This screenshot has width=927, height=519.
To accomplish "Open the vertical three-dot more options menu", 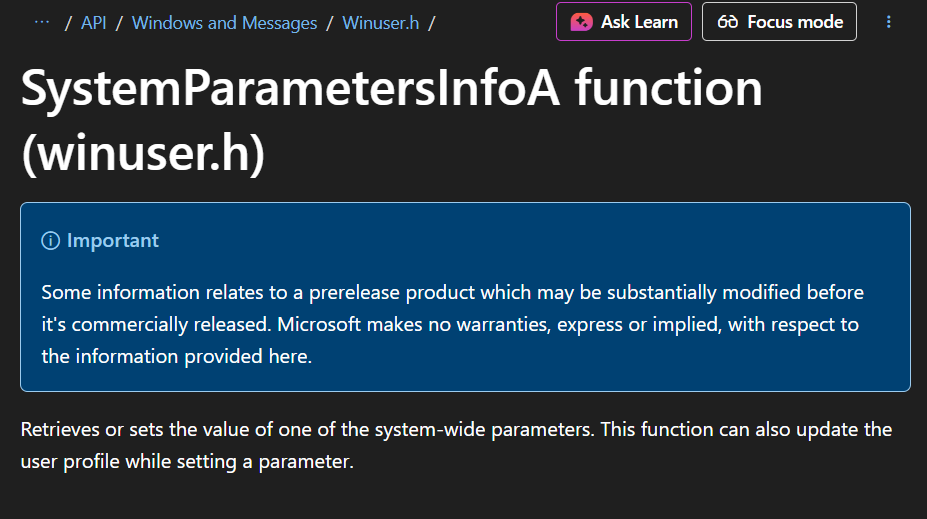I will pyautogui.click(x=889, y=22).
